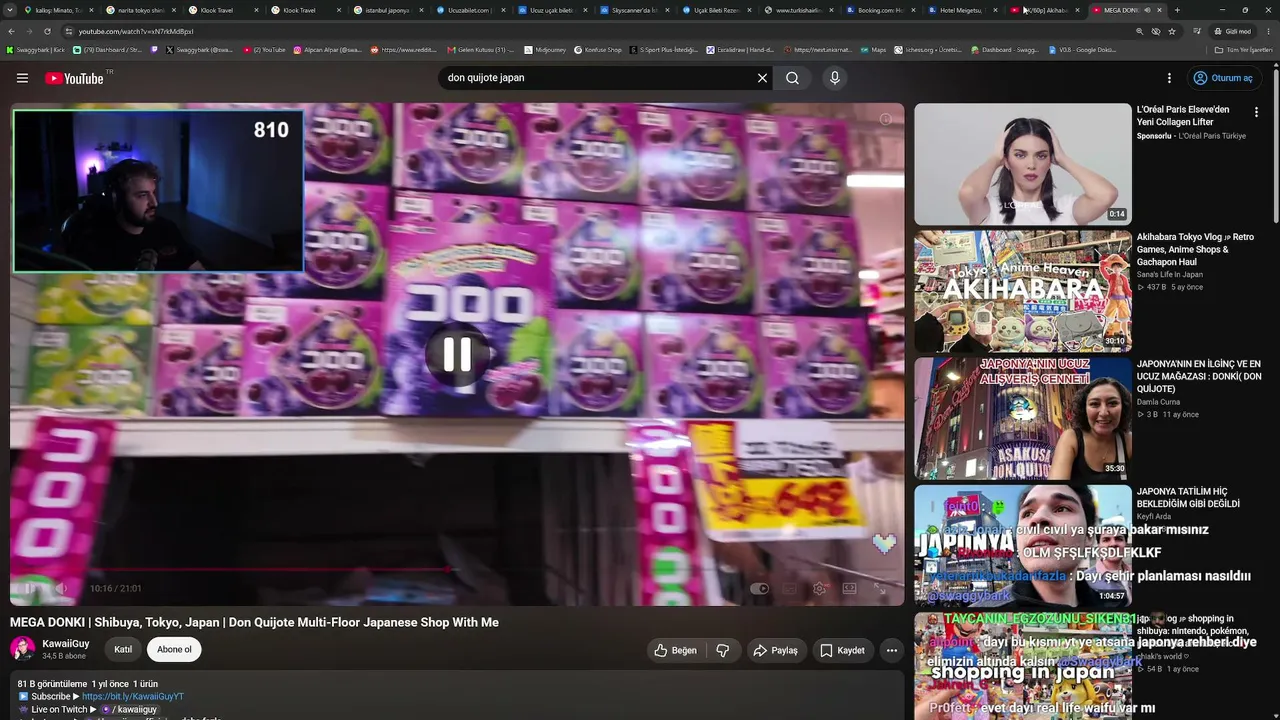Image resolution: width=1280 pixels, height=720 pixels.
Task: Pause playback from the player control bar
Action: tap(30, 588)
